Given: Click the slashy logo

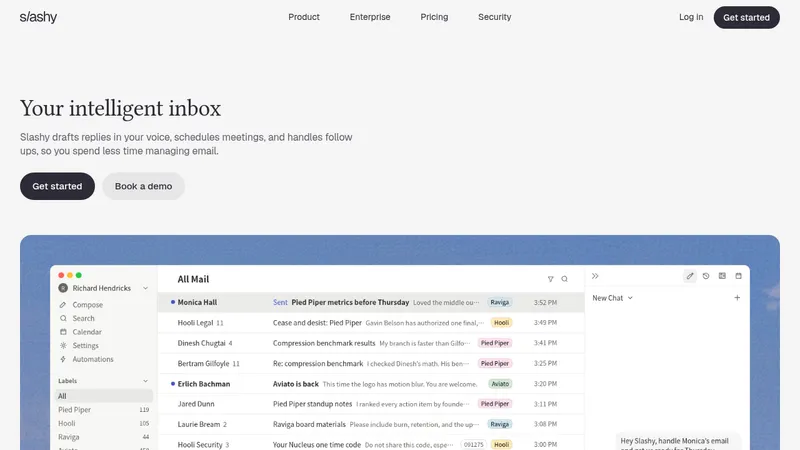Looking at the screenshot, I should pos(38,17).
